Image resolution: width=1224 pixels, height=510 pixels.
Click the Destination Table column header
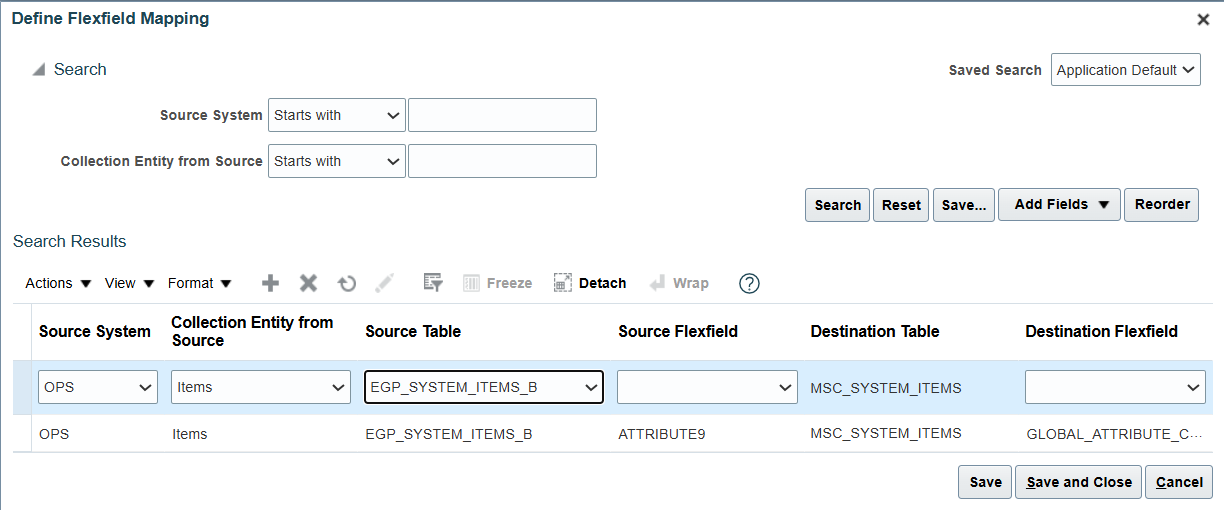[875, 331]
